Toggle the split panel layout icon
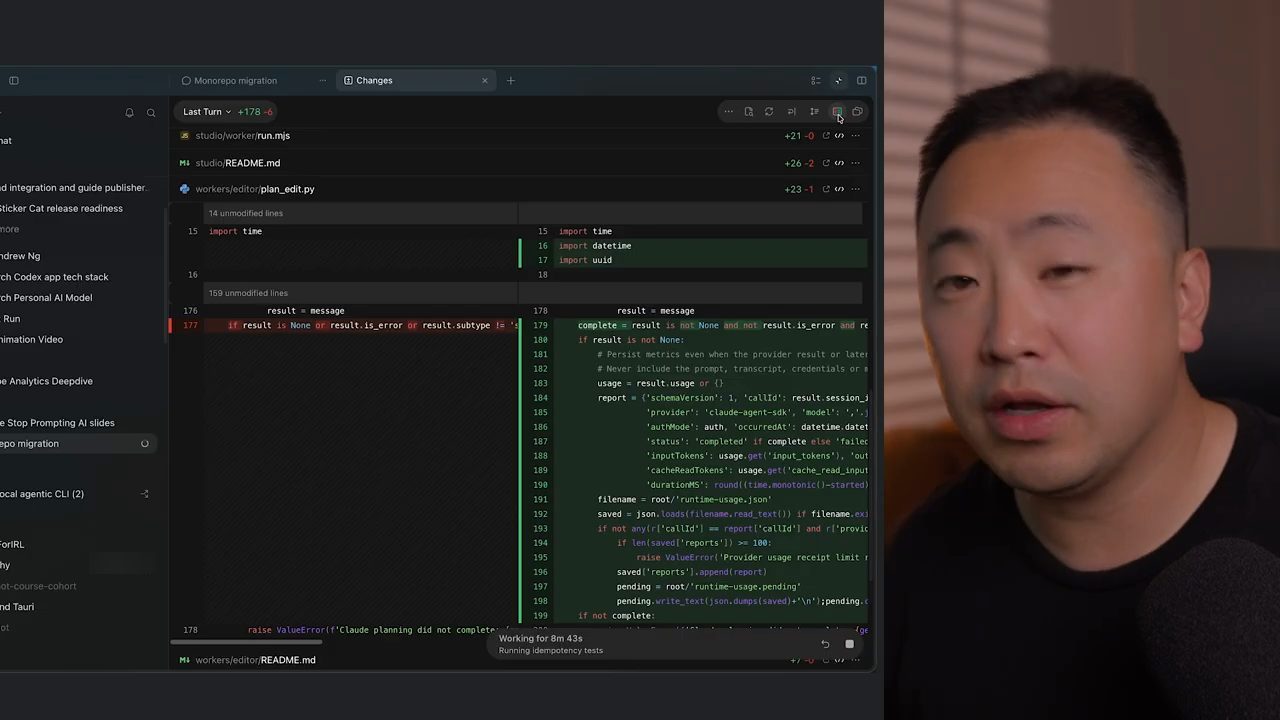This screenshot has height=720, width=1280. click(861, 80)
